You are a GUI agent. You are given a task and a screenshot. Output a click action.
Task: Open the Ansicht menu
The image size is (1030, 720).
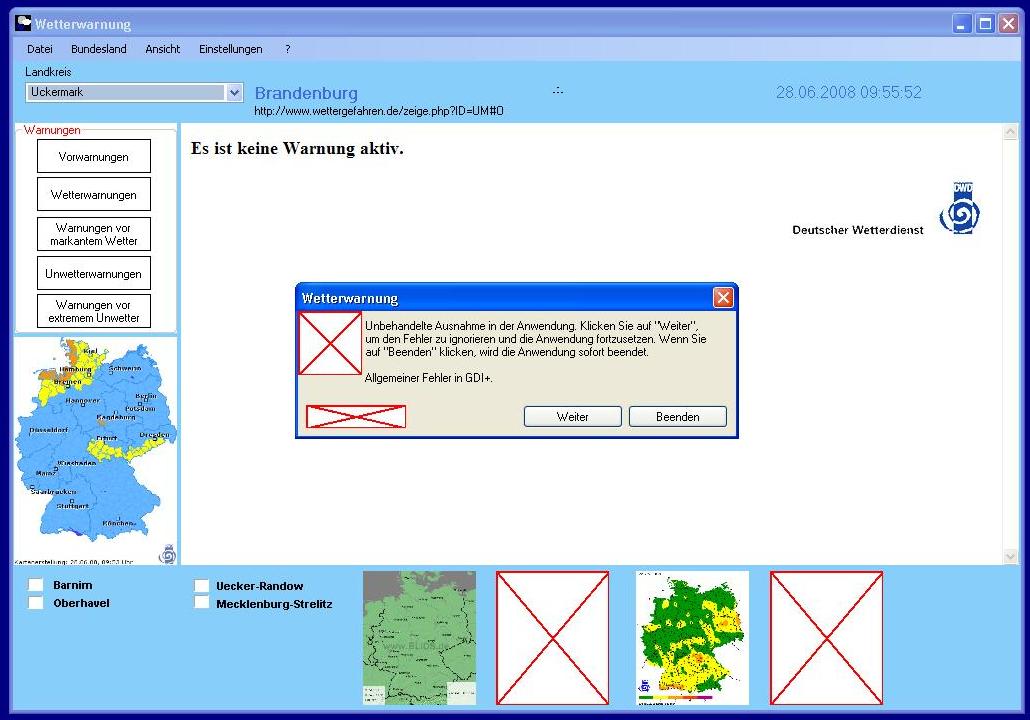click(162, 49)
